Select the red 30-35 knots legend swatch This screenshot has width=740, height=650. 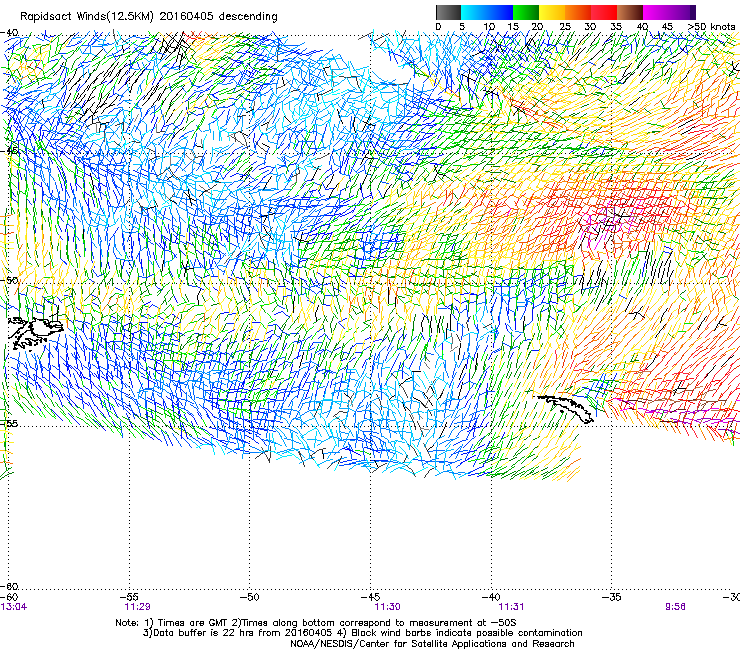(x=604, y=12)
